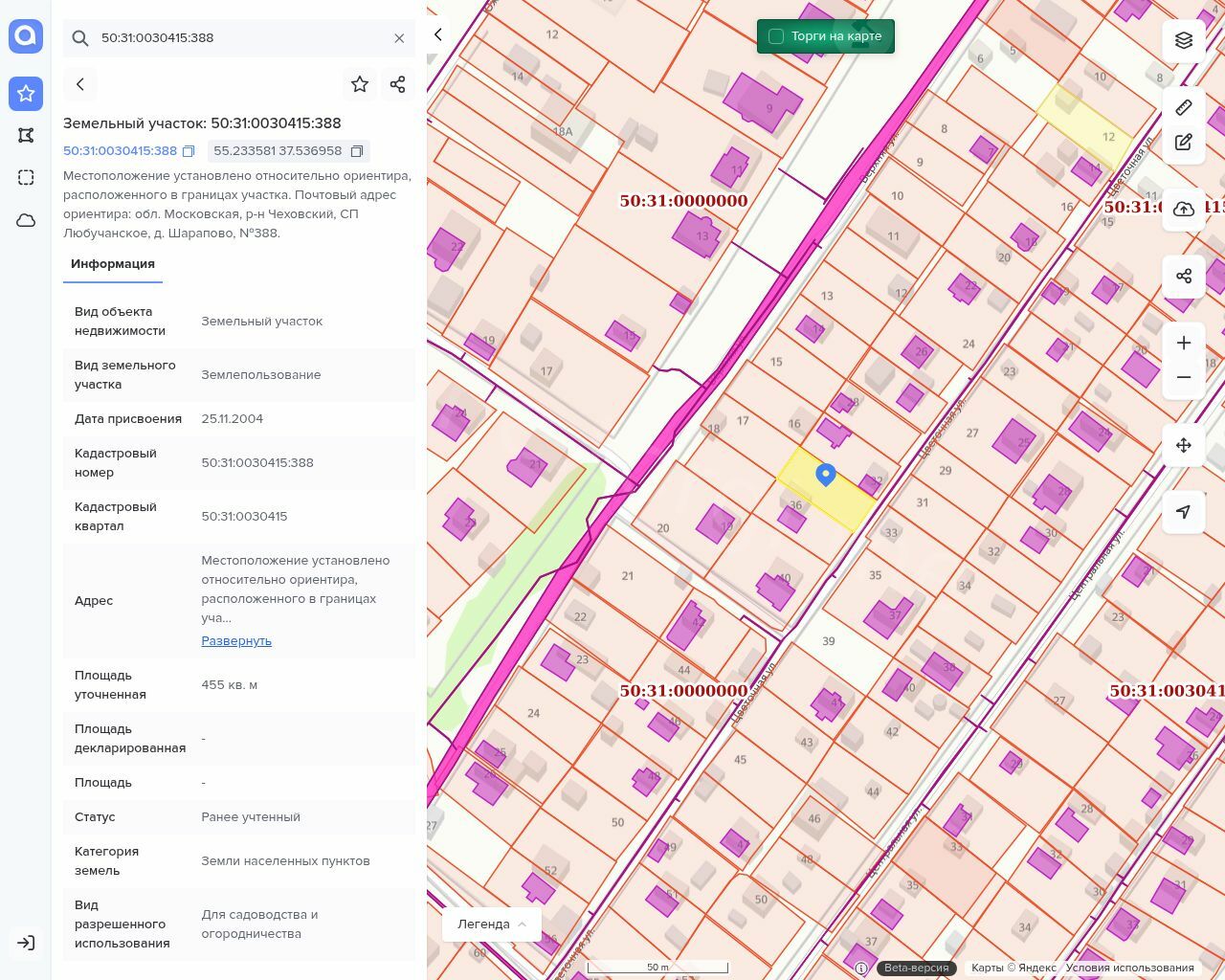Image resolution: width=1225 pixels, height=980 pixels.
Task: Share the land parcel info
Action: 398,84
